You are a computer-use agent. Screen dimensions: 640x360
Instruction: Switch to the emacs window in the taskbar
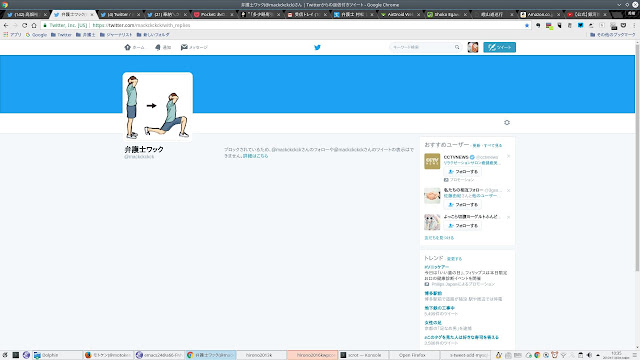[x=159, y=355]
